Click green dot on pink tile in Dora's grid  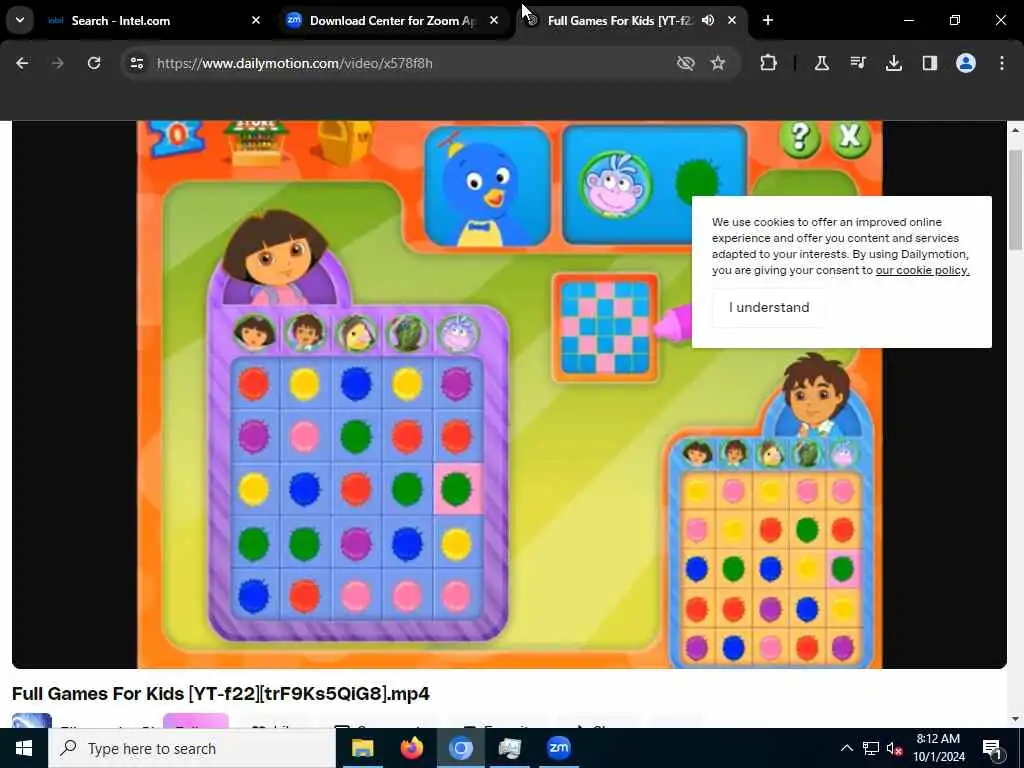click(457, 488)
